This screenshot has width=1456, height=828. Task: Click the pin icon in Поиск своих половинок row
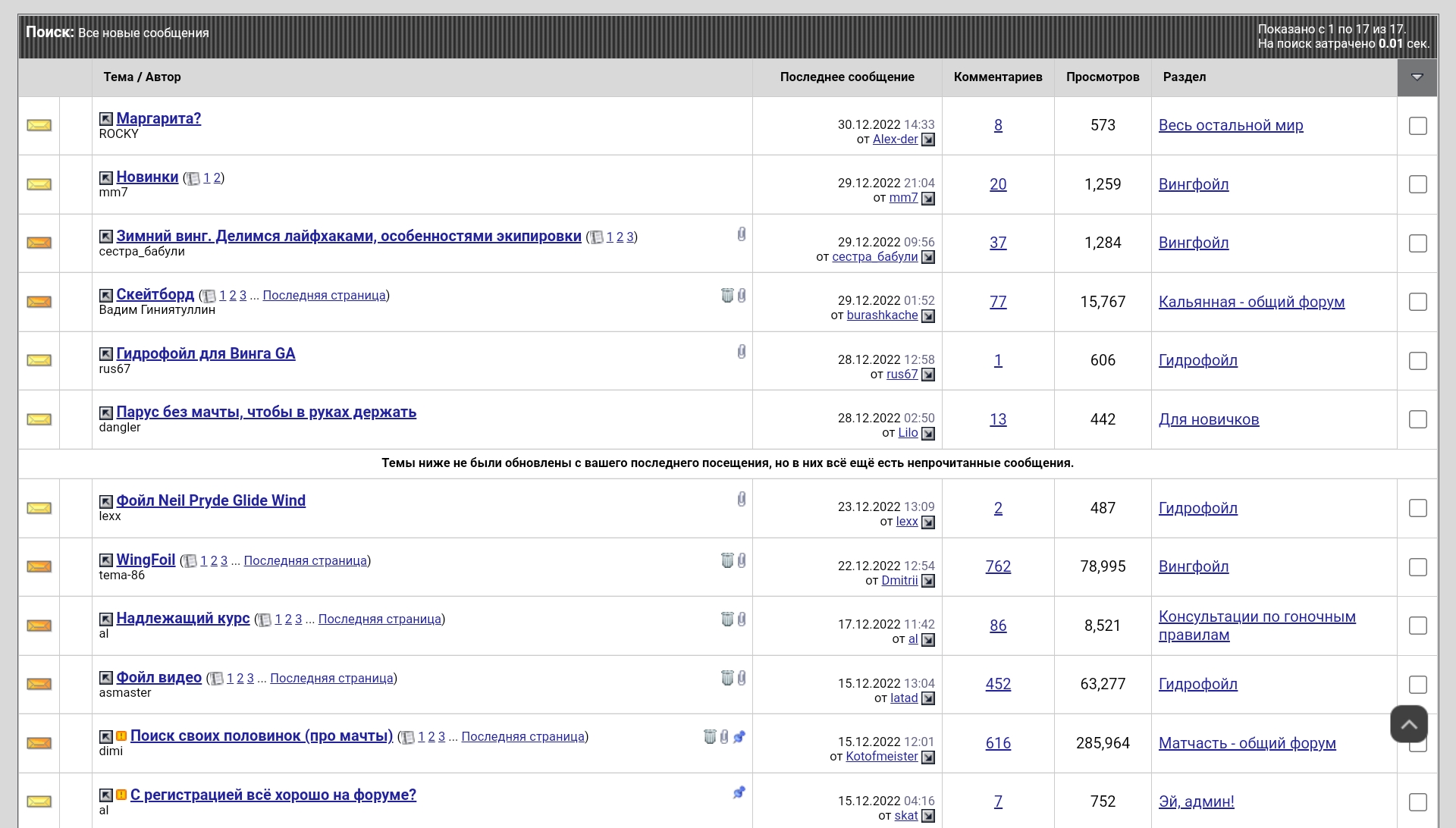click(739, 736)
